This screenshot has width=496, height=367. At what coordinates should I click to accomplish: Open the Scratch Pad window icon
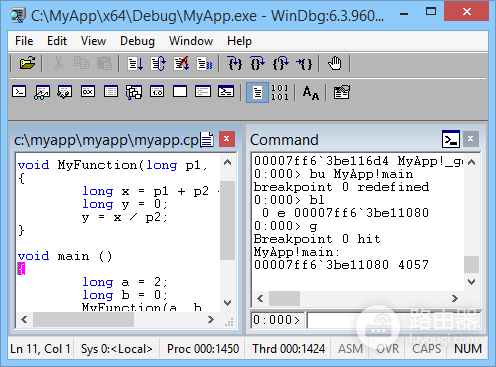coord(180,91)
